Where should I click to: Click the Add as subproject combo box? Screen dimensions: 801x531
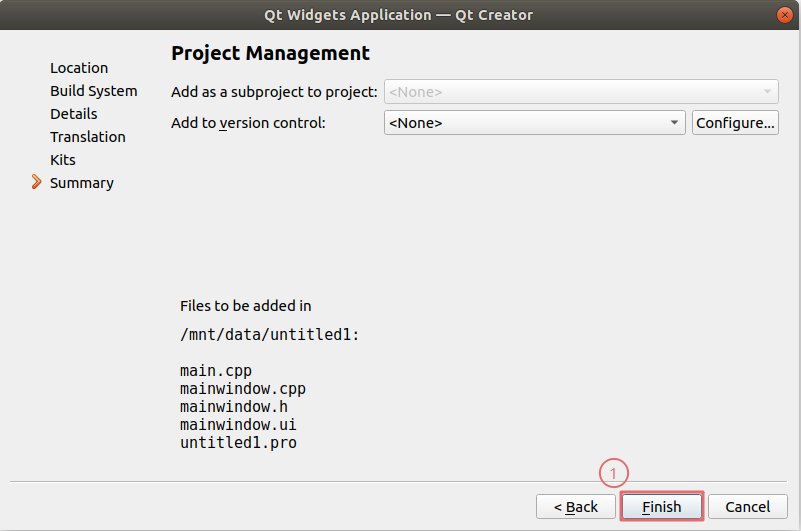point(580,92)
